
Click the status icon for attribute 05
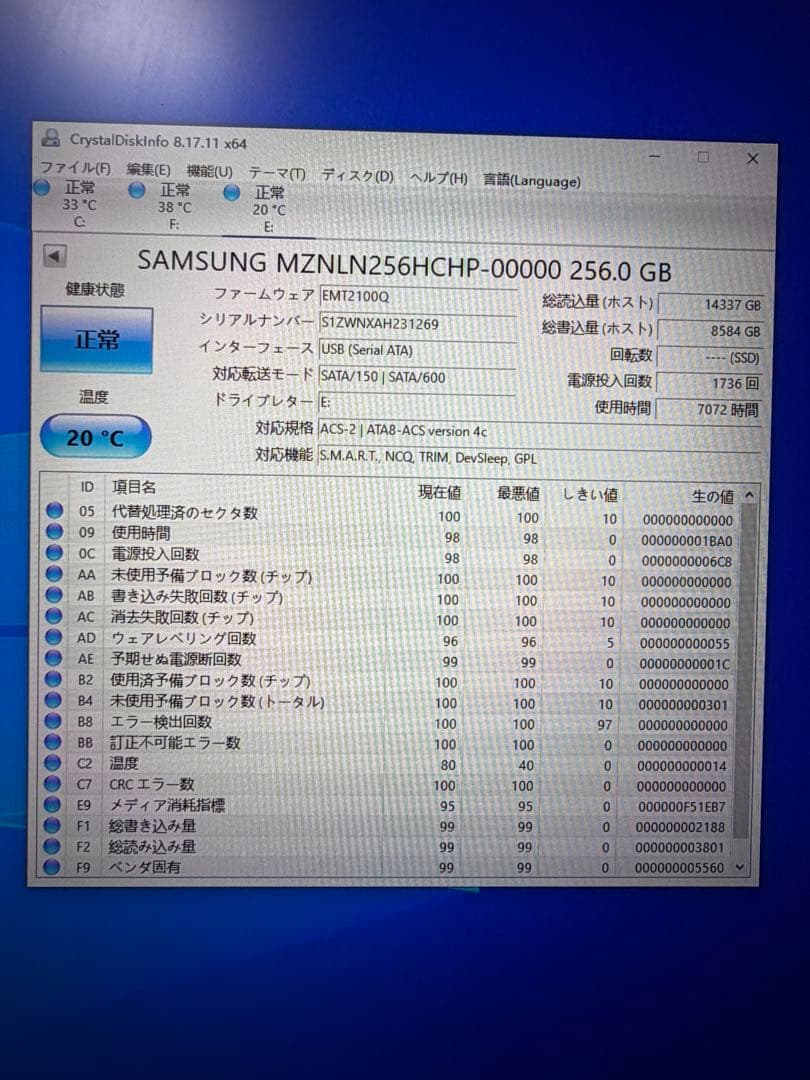tap(54, 510)
